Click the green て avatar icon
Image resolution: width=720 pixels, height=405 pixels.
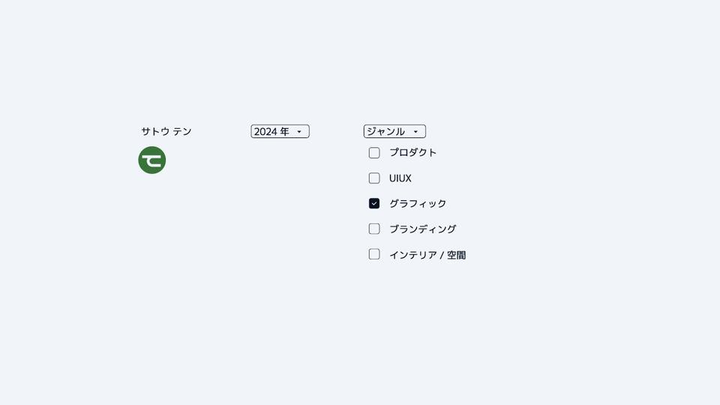152,160
